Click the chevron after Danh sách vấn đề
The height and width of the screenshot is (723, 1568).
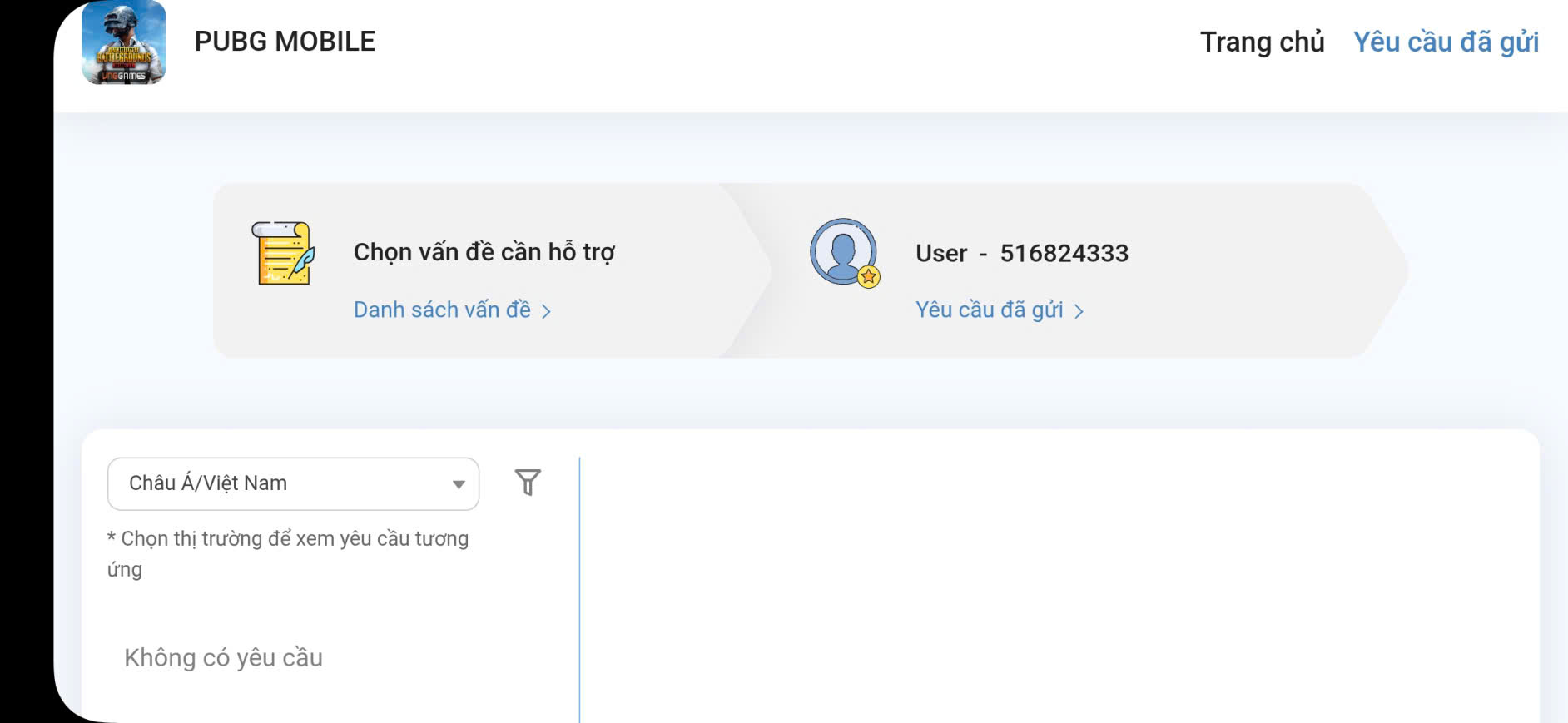pos(546,311)
